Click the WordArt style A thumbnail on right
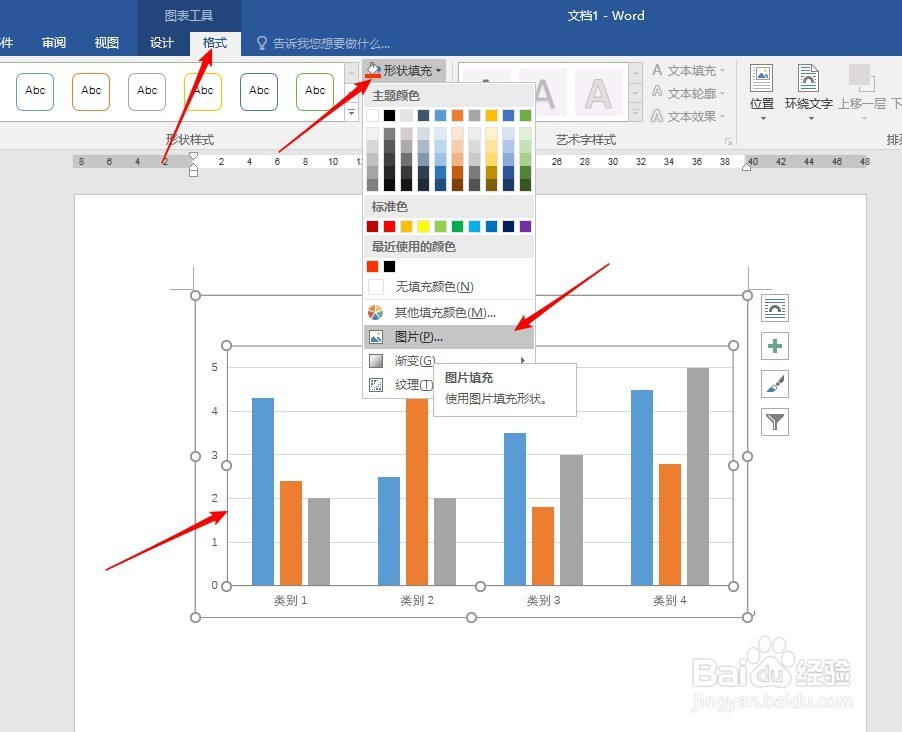Screen dimensions: 902x732 pyautogui.click(x=599, y=92)
